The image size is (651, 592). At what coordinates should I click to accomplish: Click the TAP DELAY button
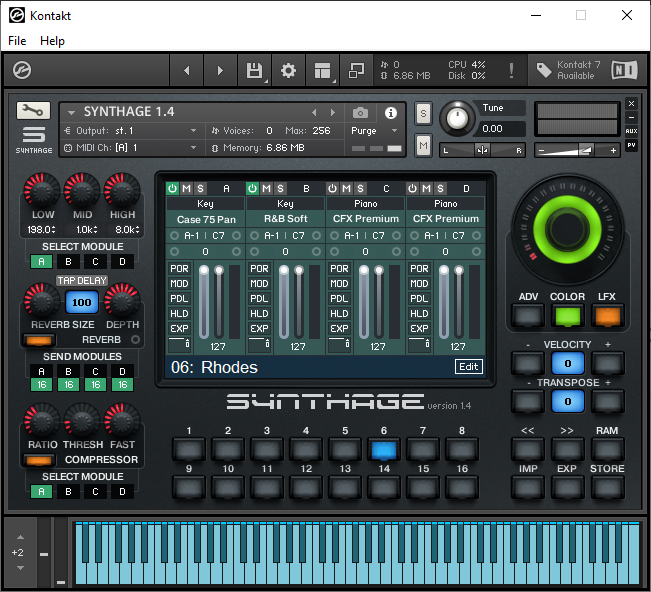click(x=82, y=281)
